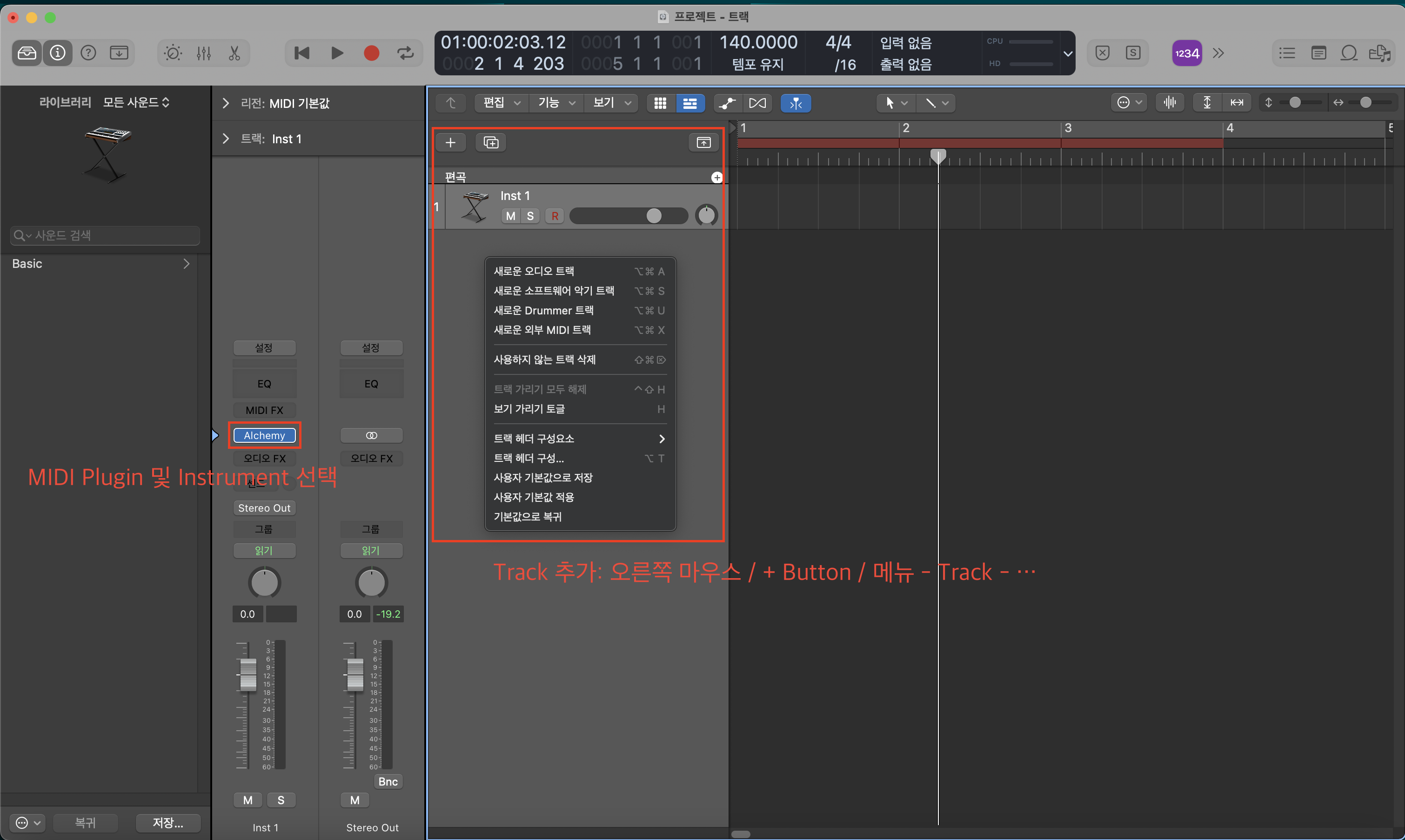Open the Mixer with the sliders icon
The width and height of the screenshot is (1405, 840).
tap(204, 53)
